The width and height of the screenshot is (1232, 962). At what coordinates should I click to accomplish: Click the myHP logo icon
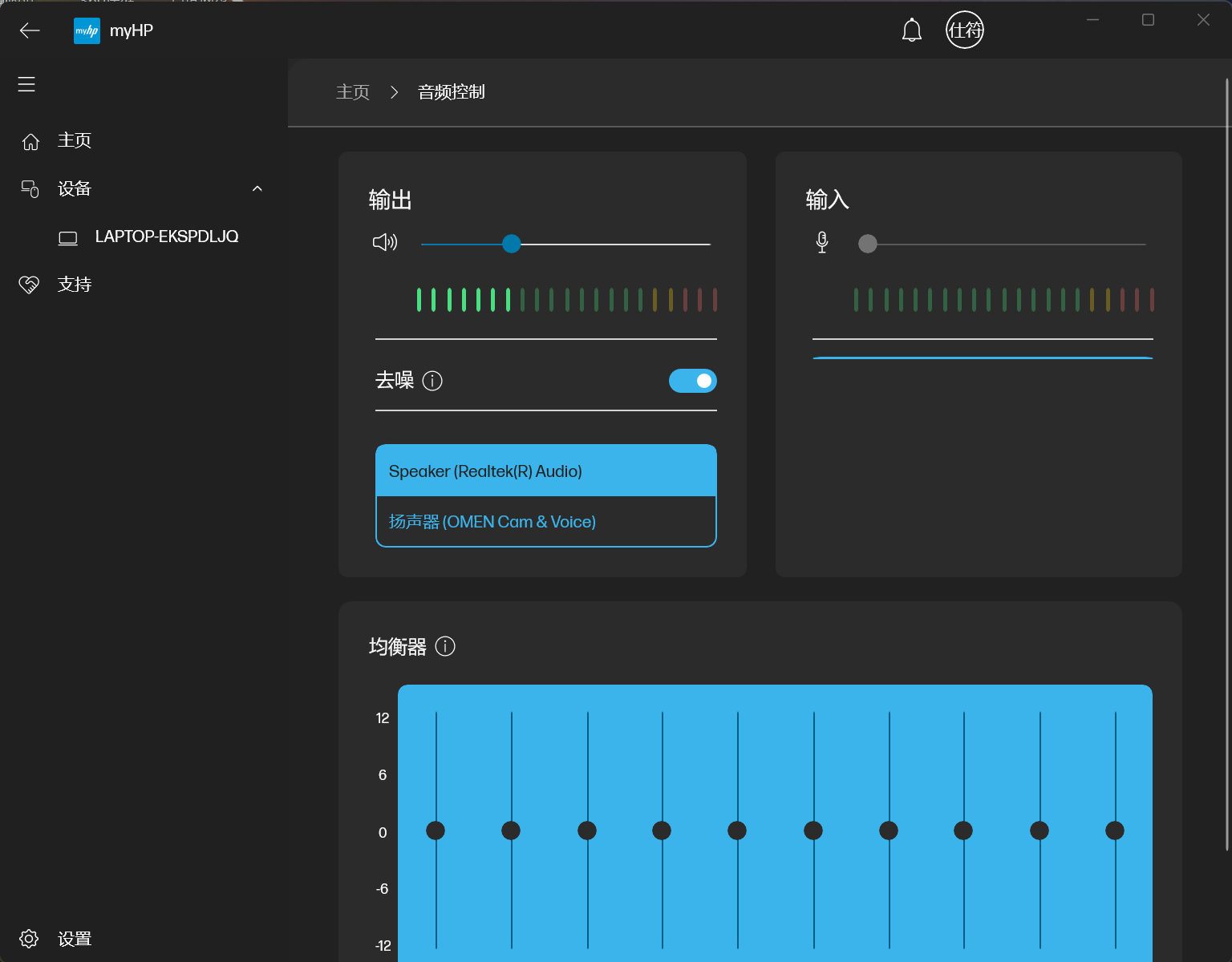click(x=87, y=30)
